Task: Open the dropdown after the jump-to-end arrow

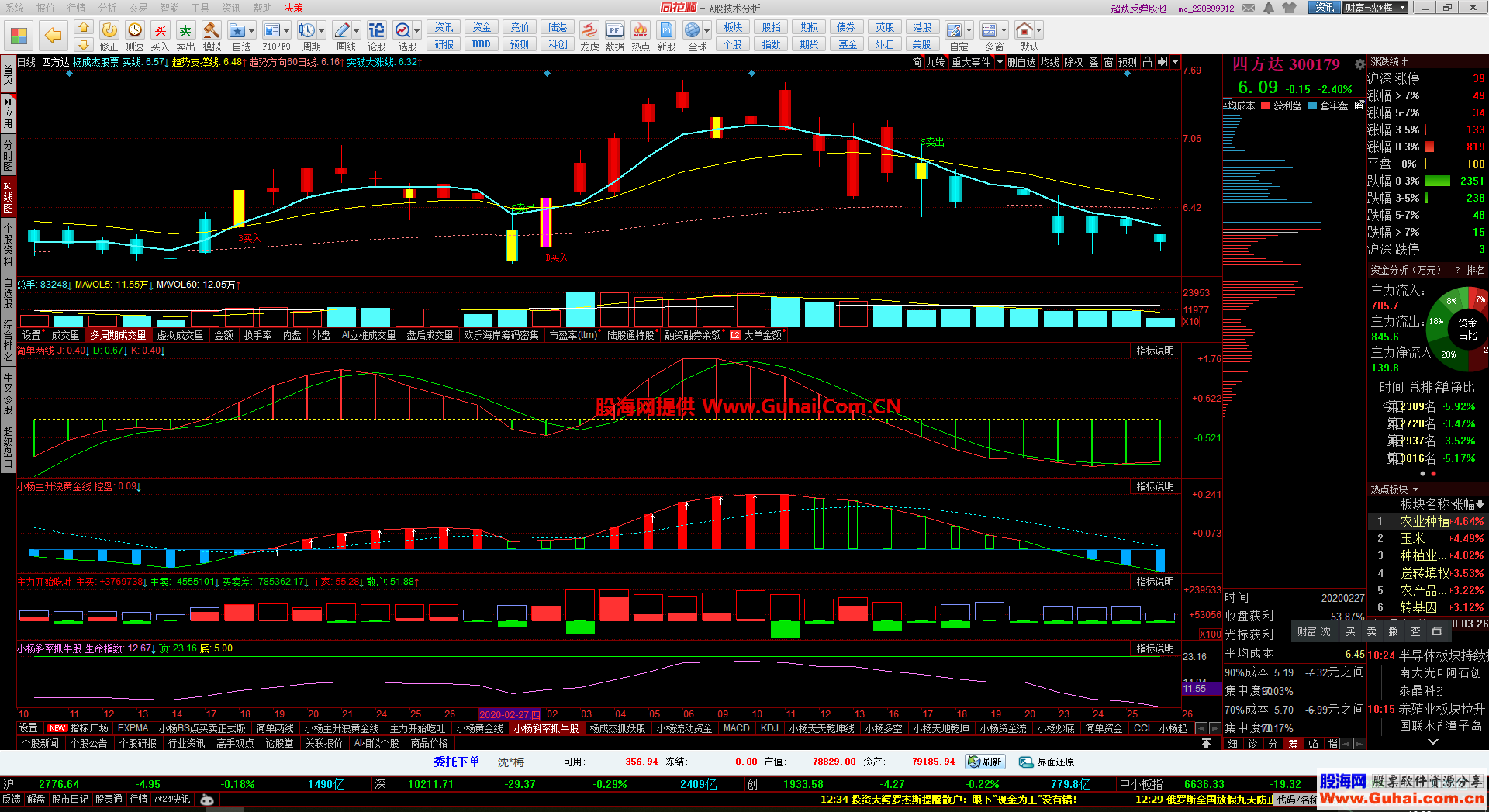Action: point(1175,62)
